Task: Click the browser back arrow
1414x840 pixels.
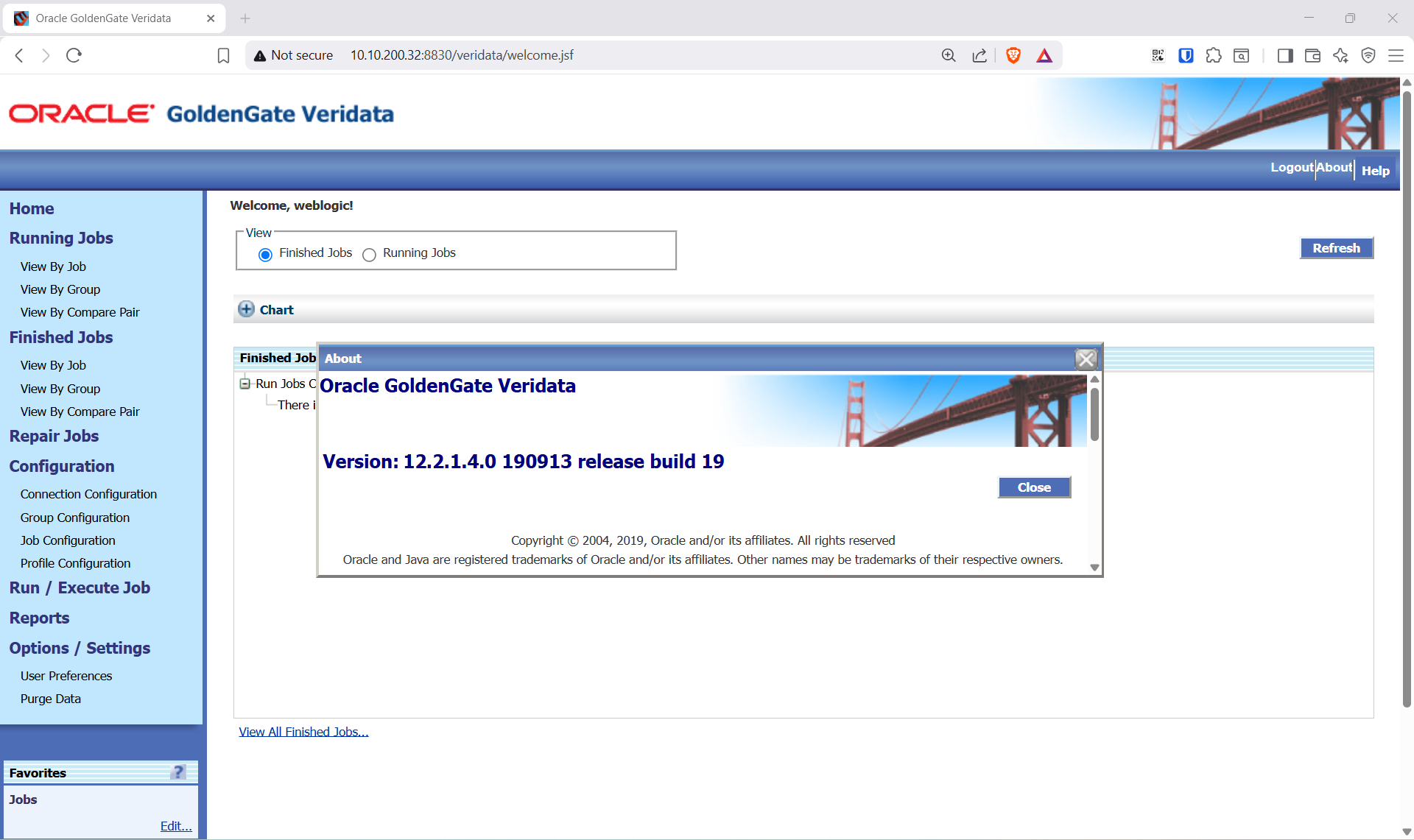Action: 20,55
